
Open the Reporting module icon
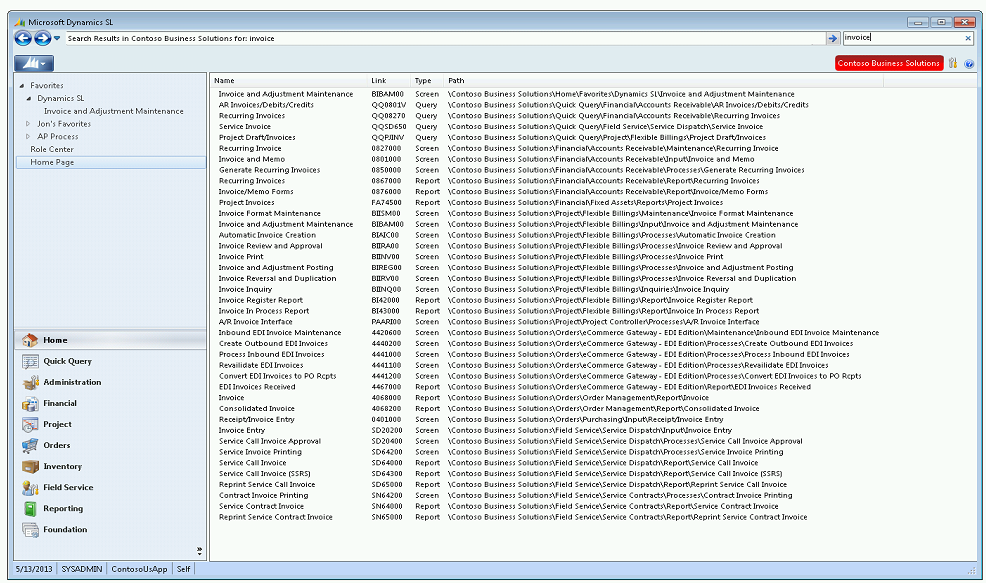click(30, 509)
